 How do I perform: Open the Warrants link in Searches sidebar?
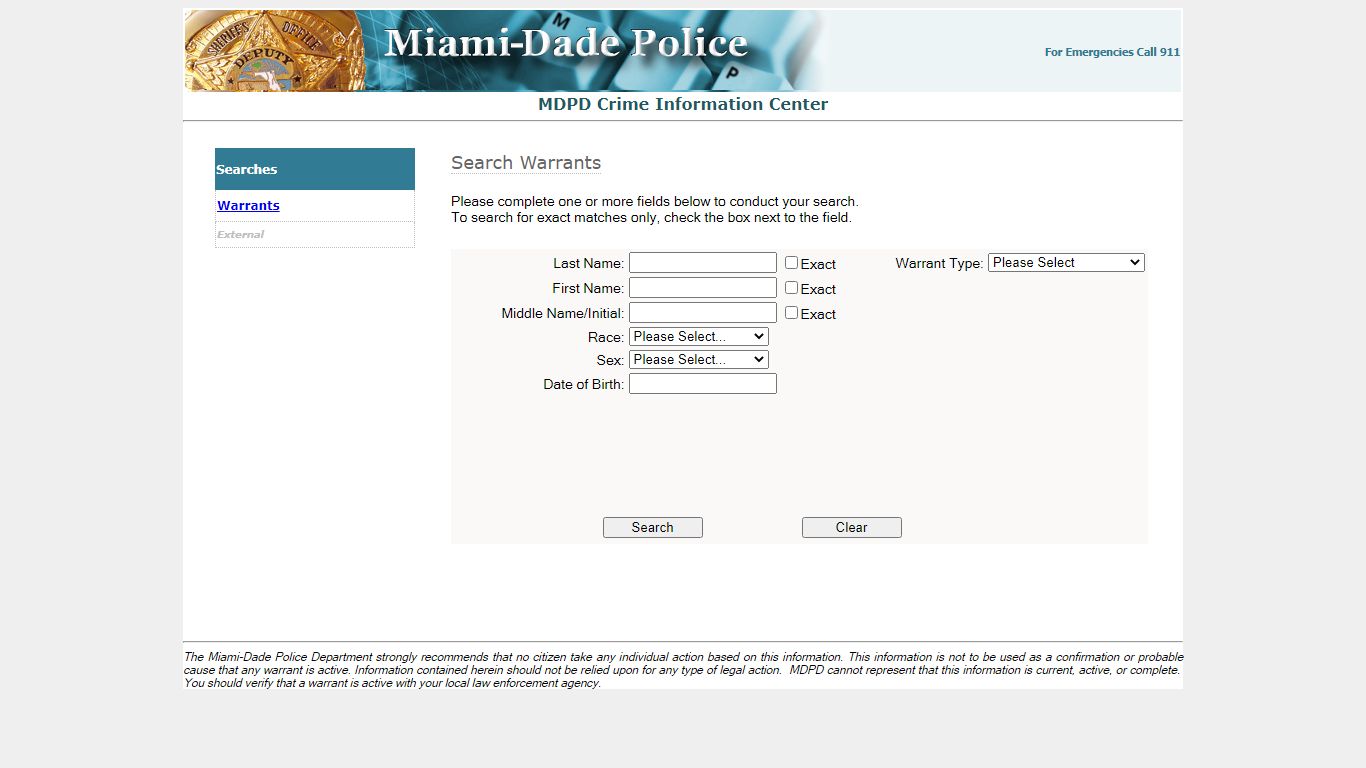pos(248,205)
